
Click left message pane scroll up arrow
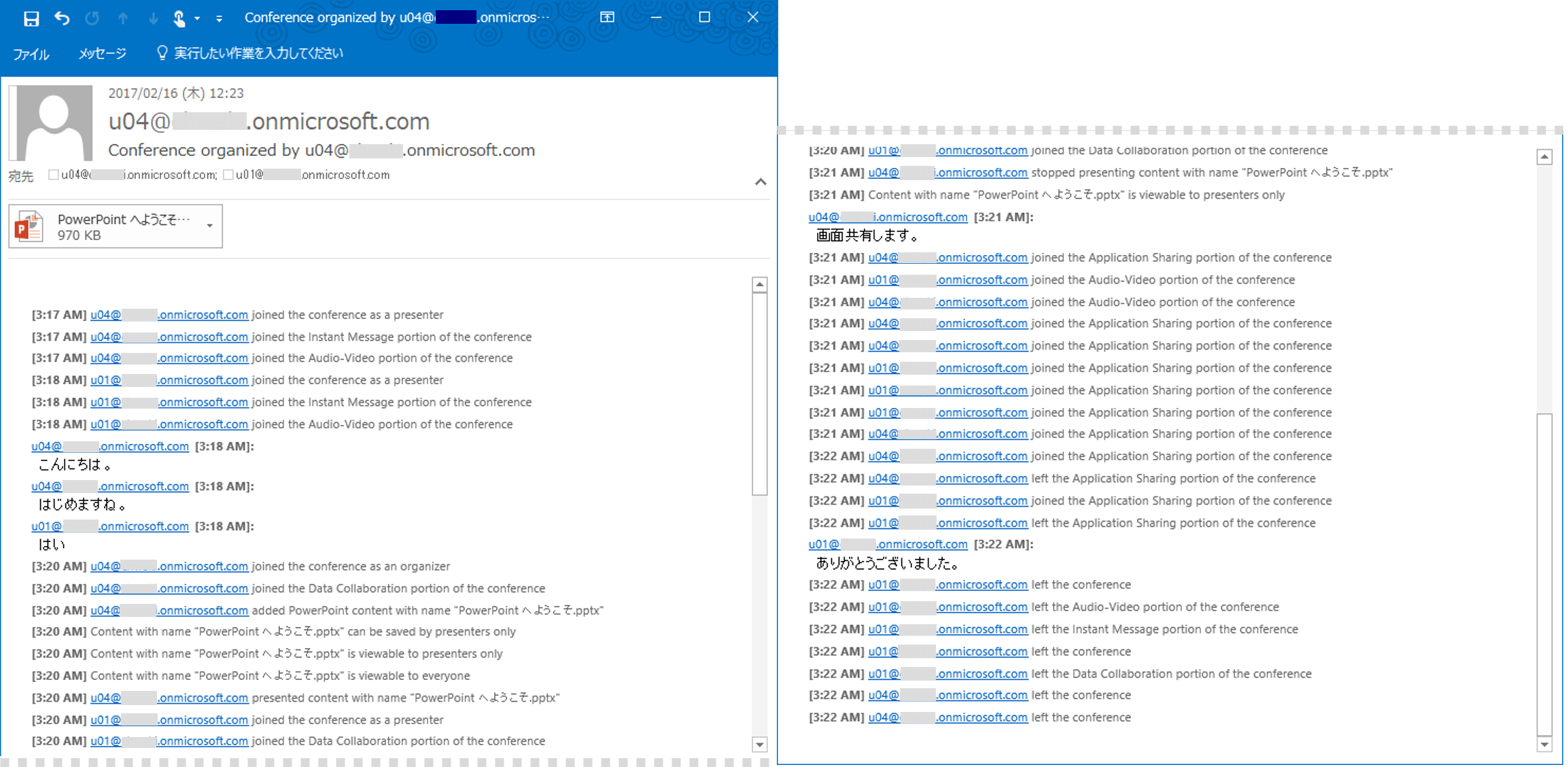coord(760,284)
